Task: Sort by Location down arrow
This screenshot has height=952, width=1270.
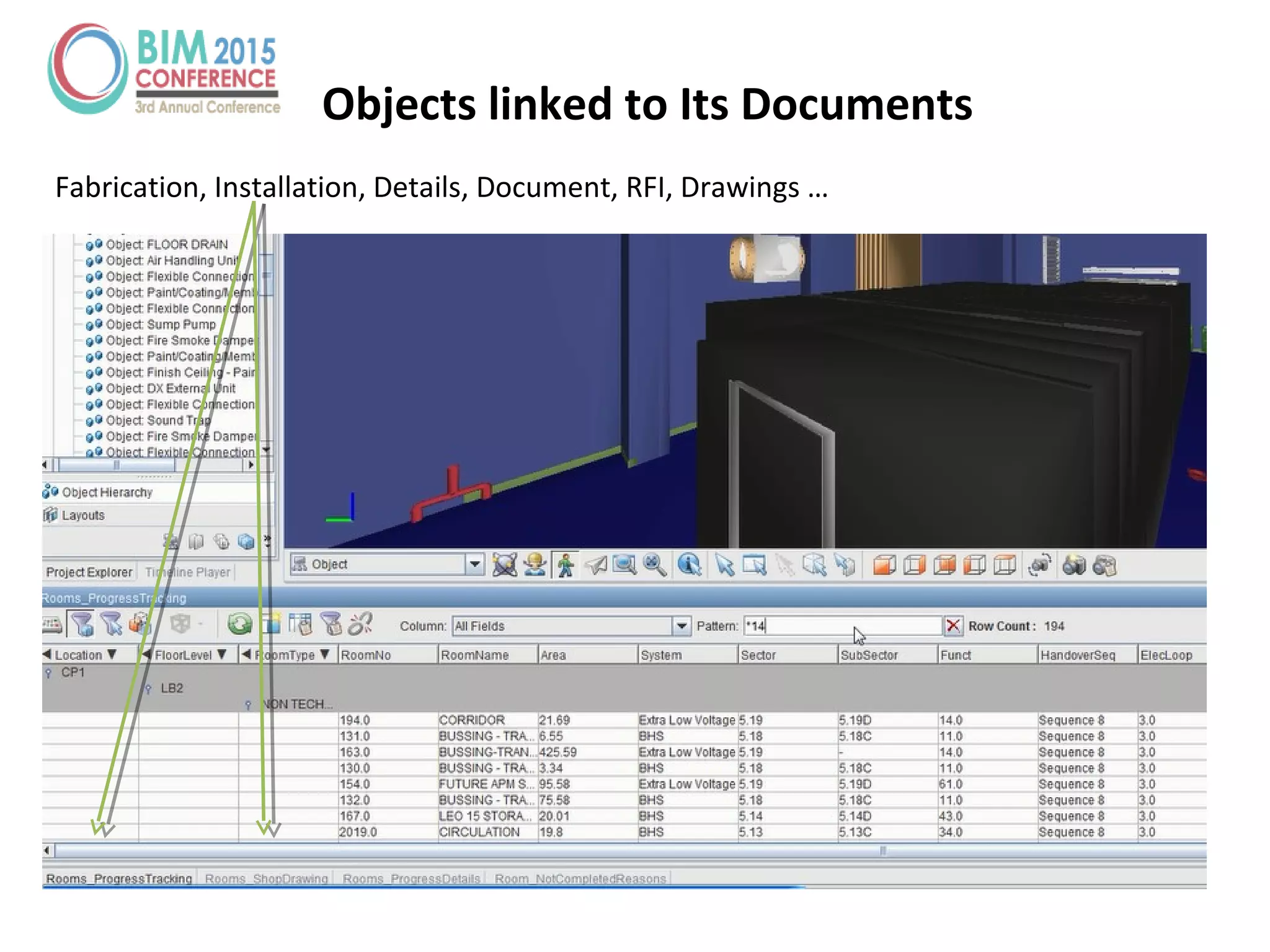Action: (112, 654)
